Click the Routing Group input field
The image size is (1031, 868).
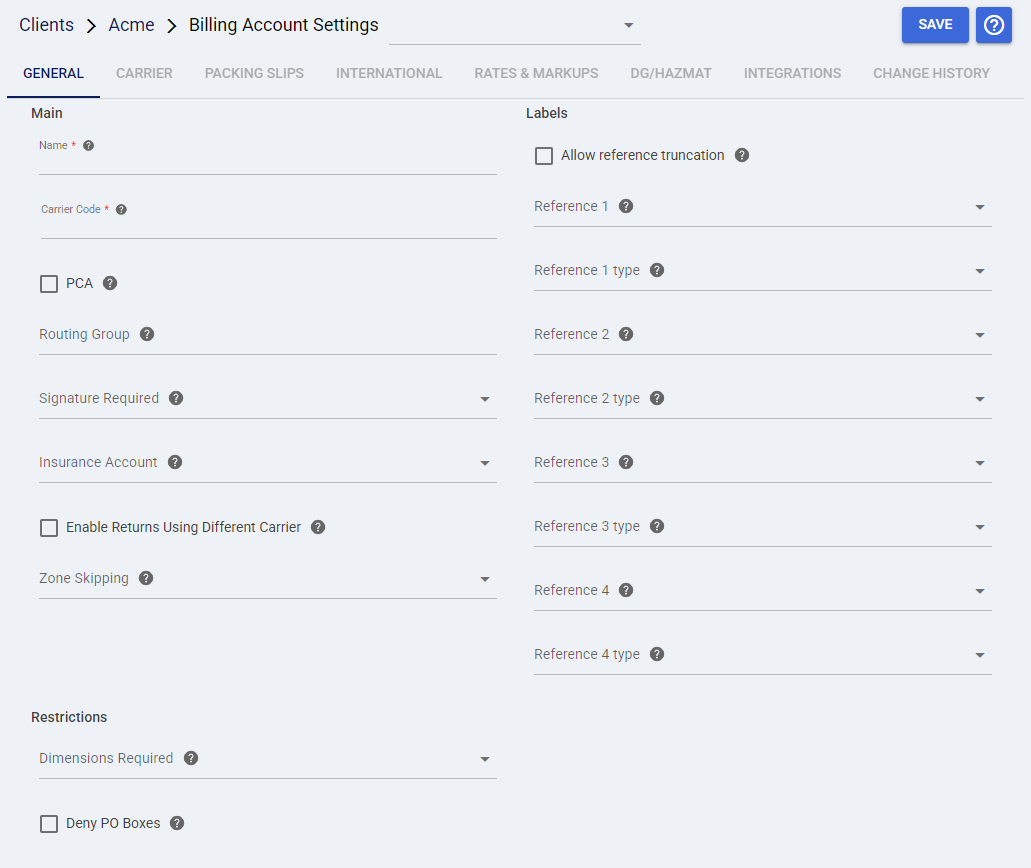pos(268,335)
